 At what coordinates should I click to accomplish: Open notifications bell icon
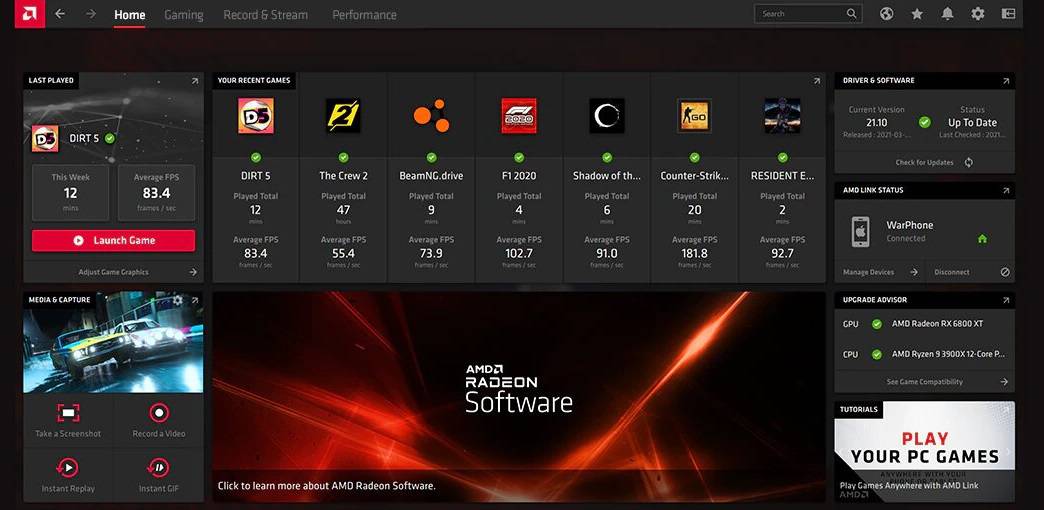(947, 14)
